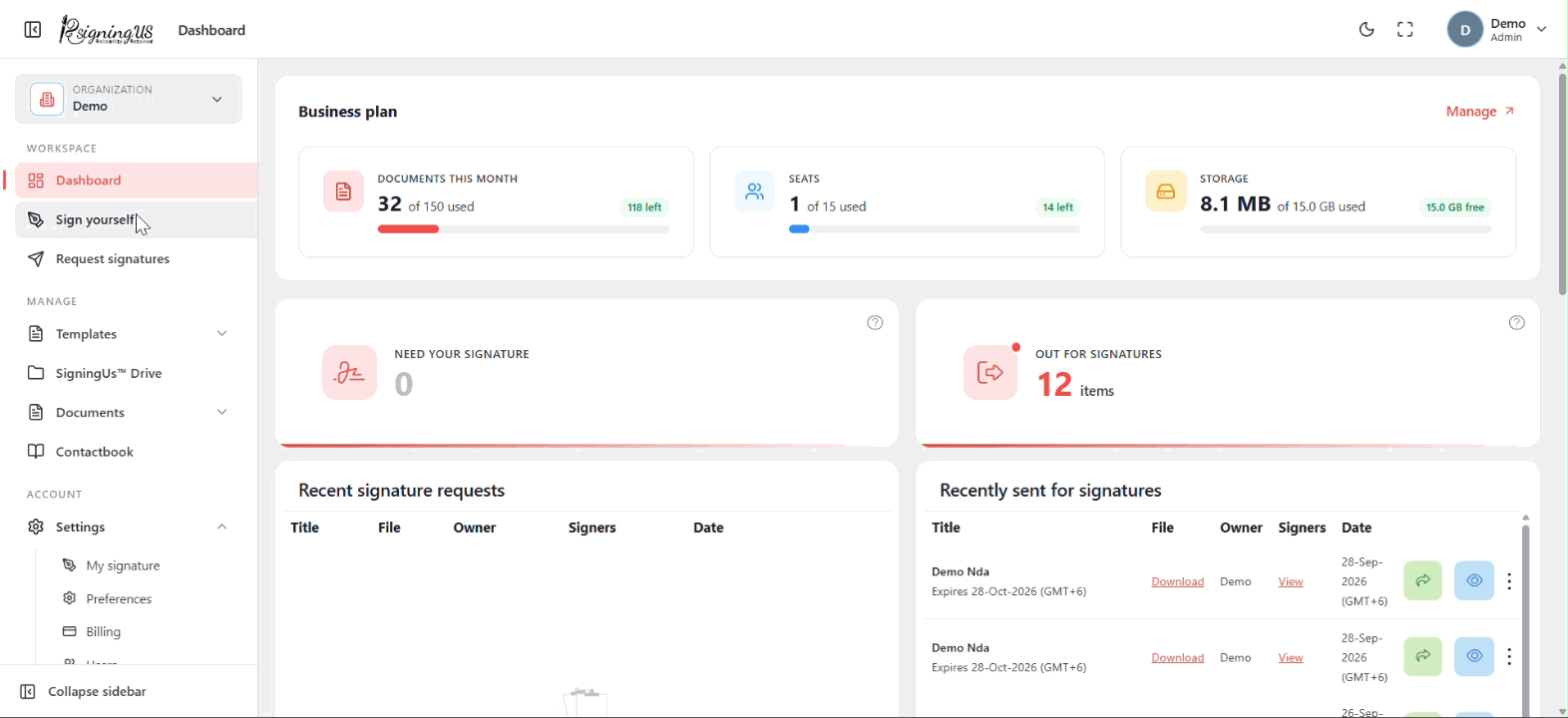Click green share button for first Demo Nda
The height and width of the screenshot is (718, 1568).
point(1422,580)
